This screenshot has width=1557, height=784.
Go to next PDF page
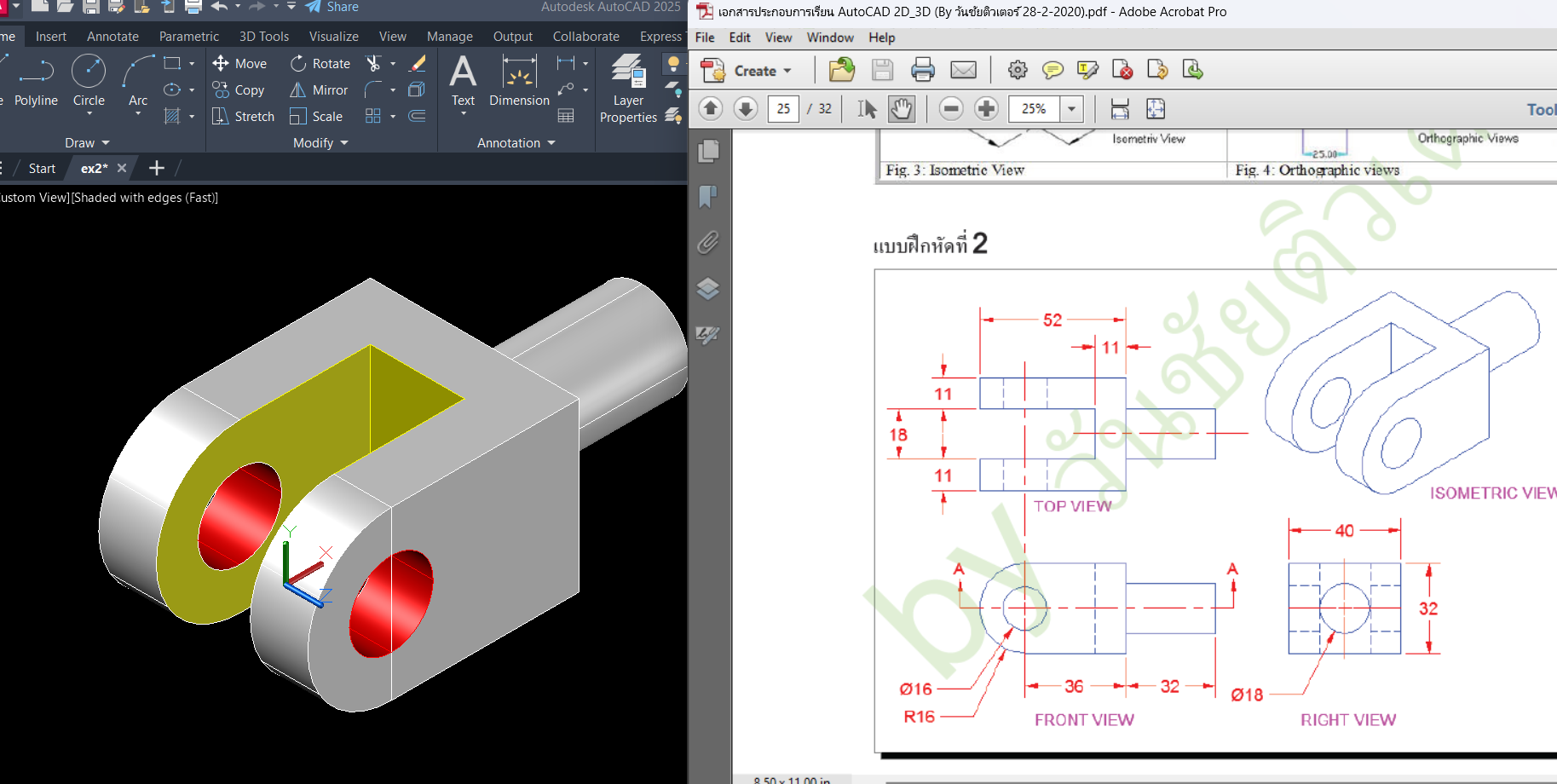pyautogui.click(x=746, y=109)
